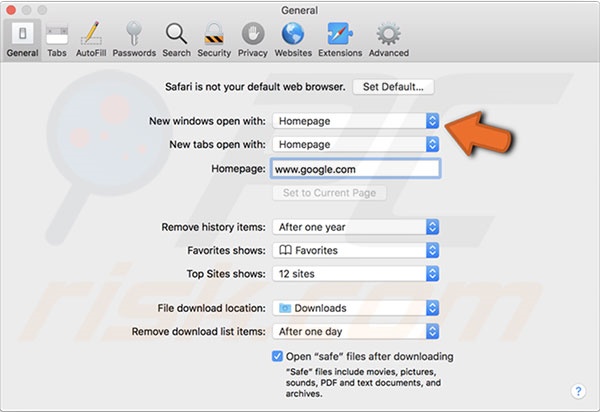
Task: Open the Websites globe icon pane
Action: tap(293, 39)
